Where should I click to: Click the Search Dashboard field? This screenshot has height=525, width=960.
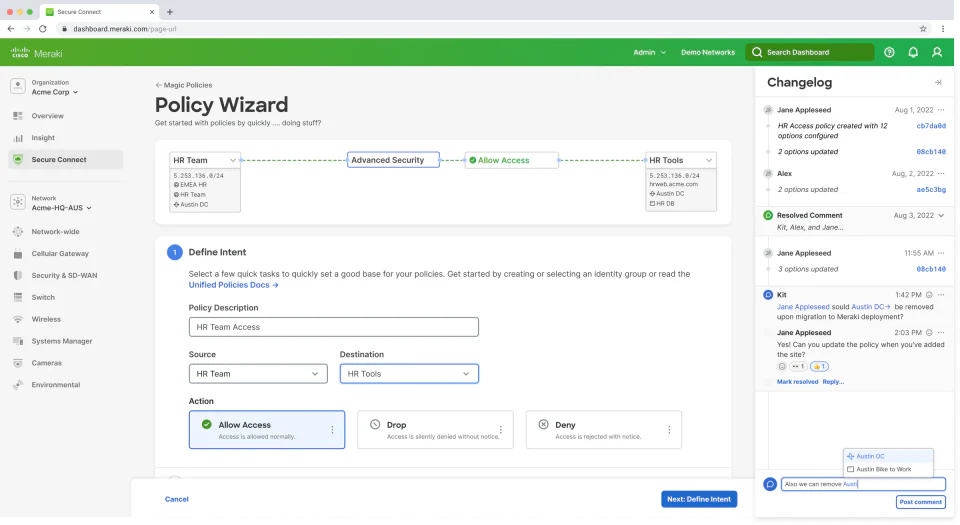[809, 53]
